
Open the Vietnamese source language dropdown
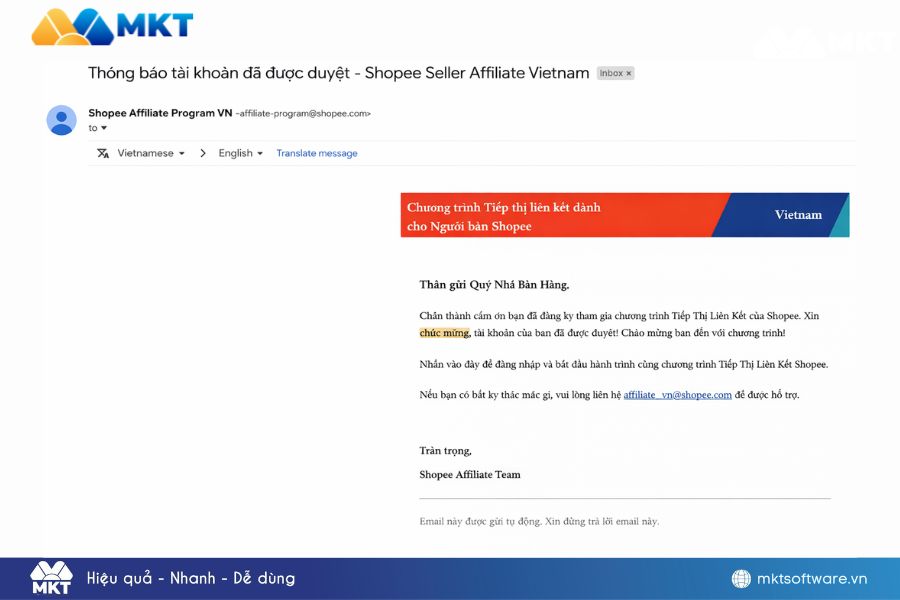(152, 153)
